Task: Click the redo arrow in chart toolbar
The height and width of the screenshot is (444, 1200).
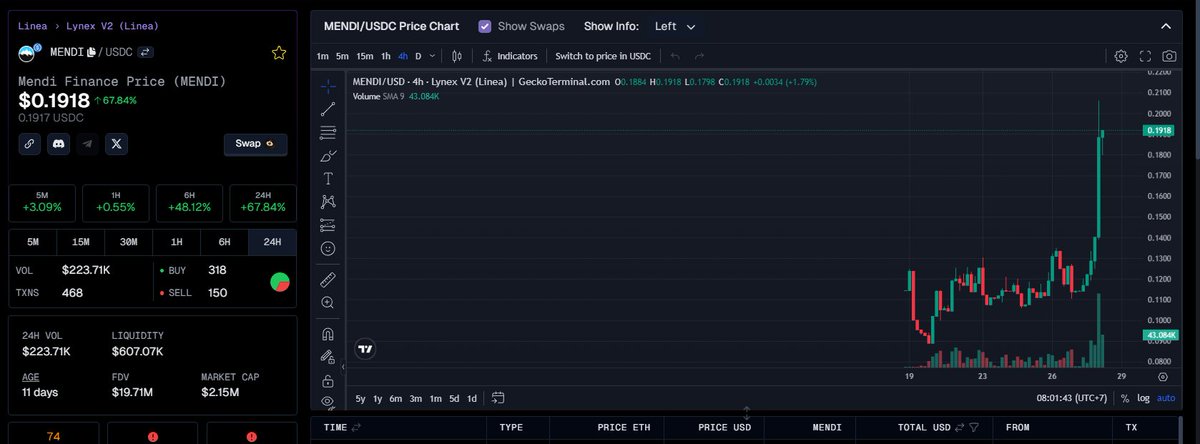Action: click(x=699, y=56)
